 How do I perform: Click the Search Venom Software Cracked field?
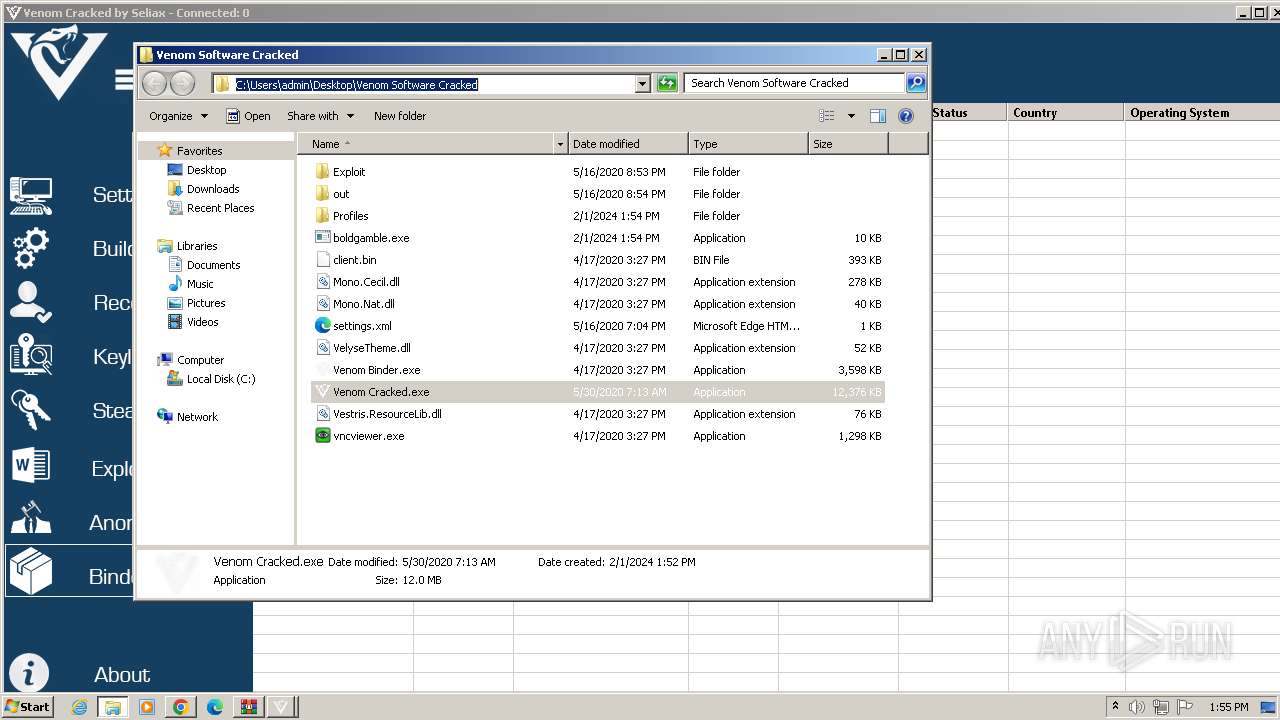[x=794, y=83]
